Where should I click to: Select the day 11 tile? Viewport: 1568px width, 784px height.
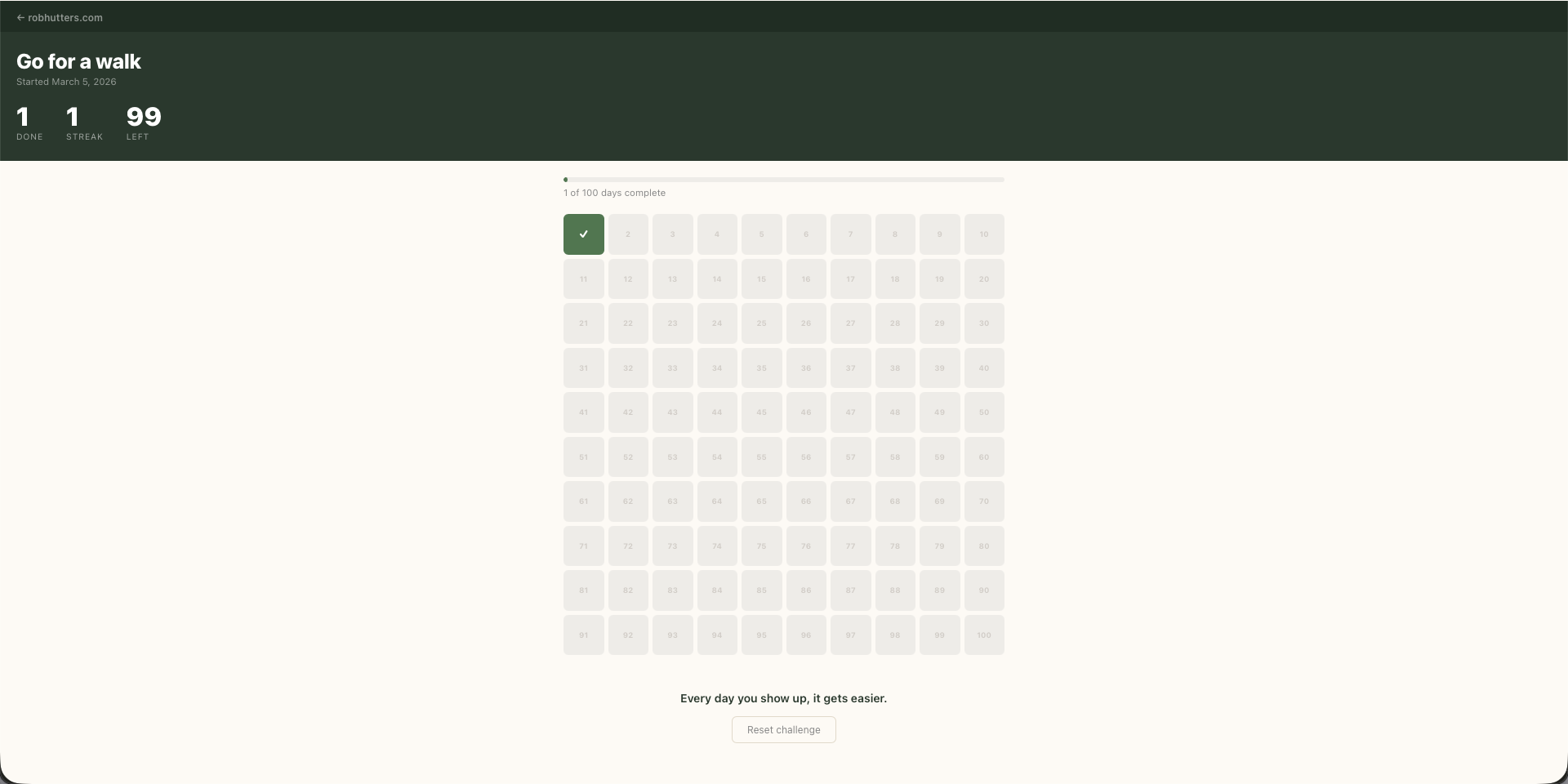(583, 278)
